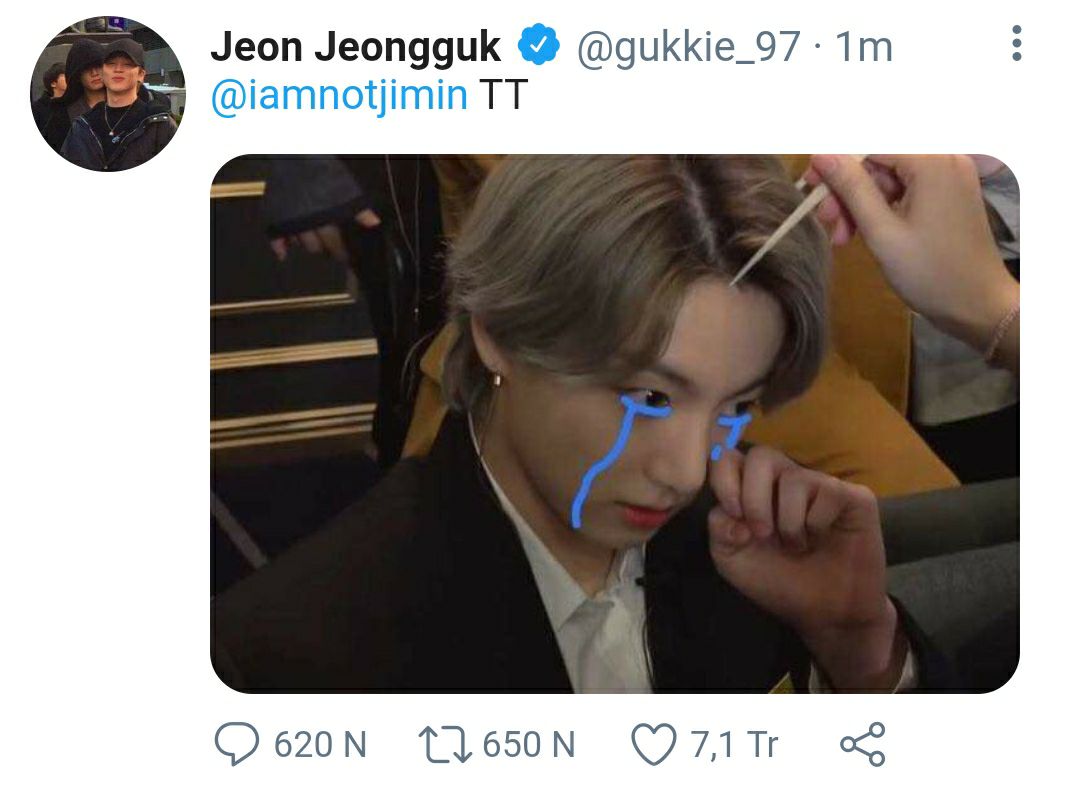Open the share icon
1080x787 pixels.
click(x=863, y=744)
